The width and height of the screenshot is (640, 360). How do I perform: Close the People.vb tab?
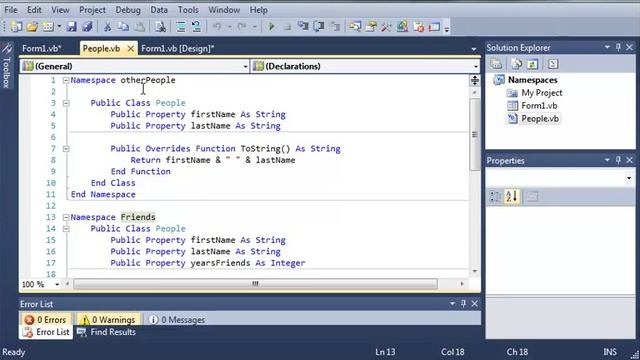pyautogui.click(x=131, y=49)
